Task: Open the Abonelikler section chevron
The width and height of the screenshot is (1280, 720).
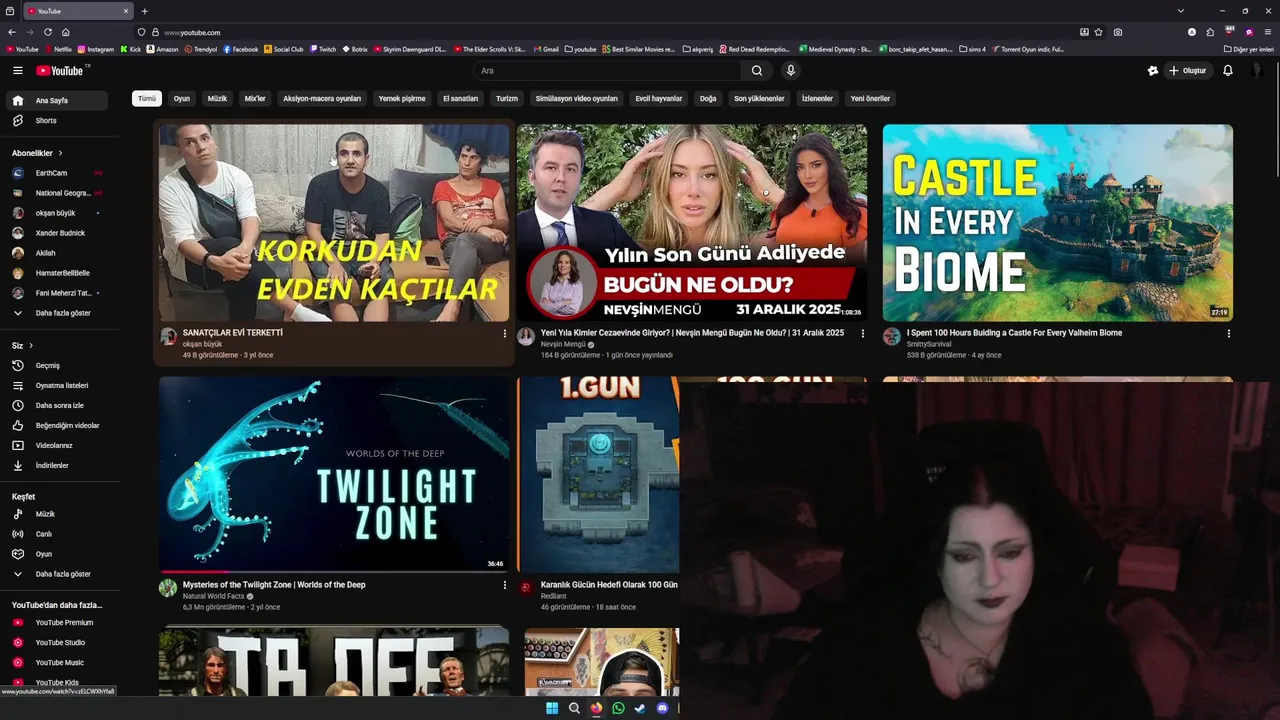Action: point(60,153)
